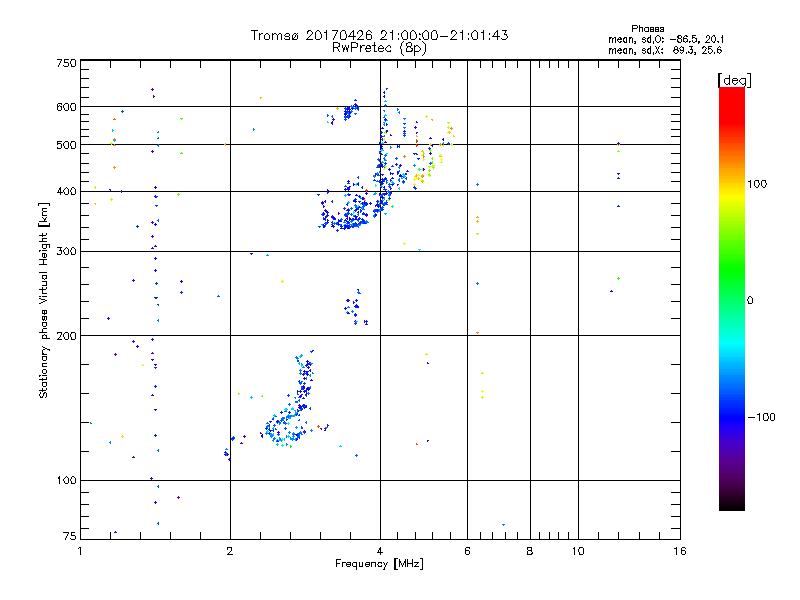Click the y-axis tick label '400'
The width and height of the screenshot is (800, 600).
[66, 191]
